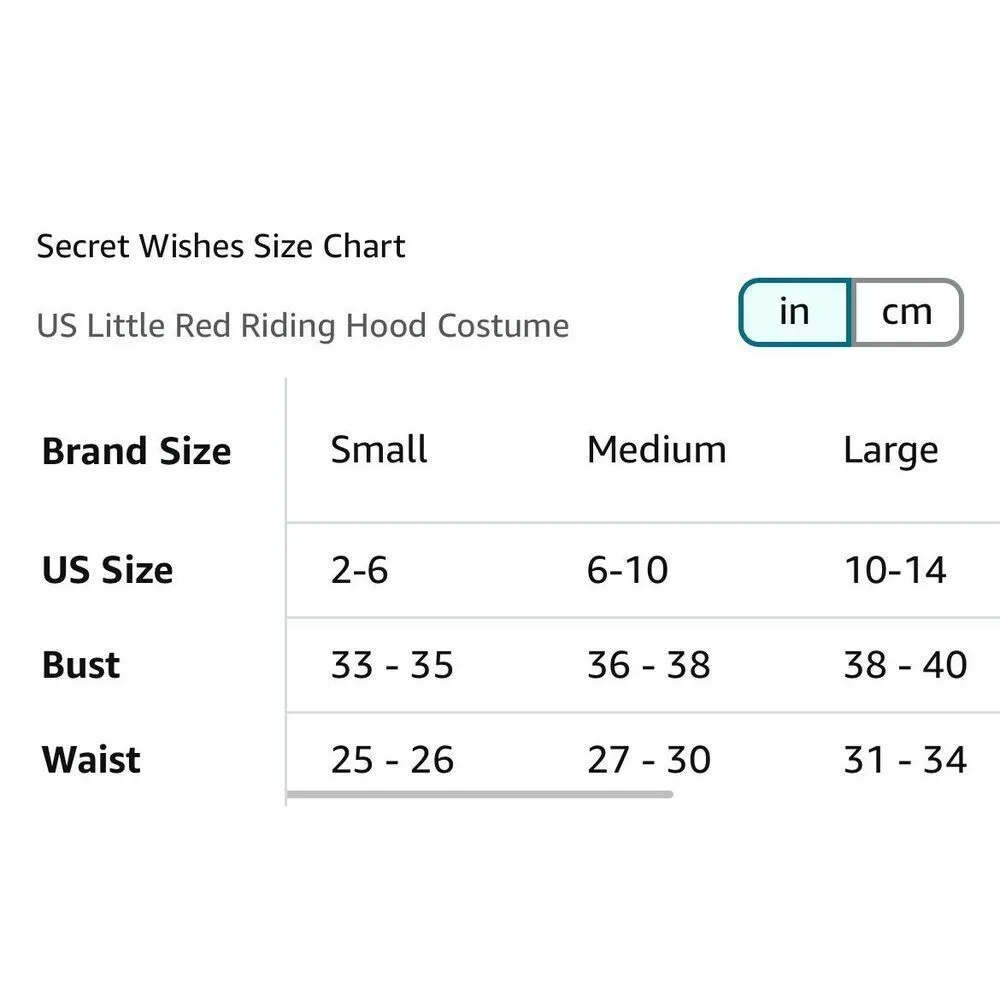Click the Medium column header
Screen dimensions: 1000x1000
655,450
